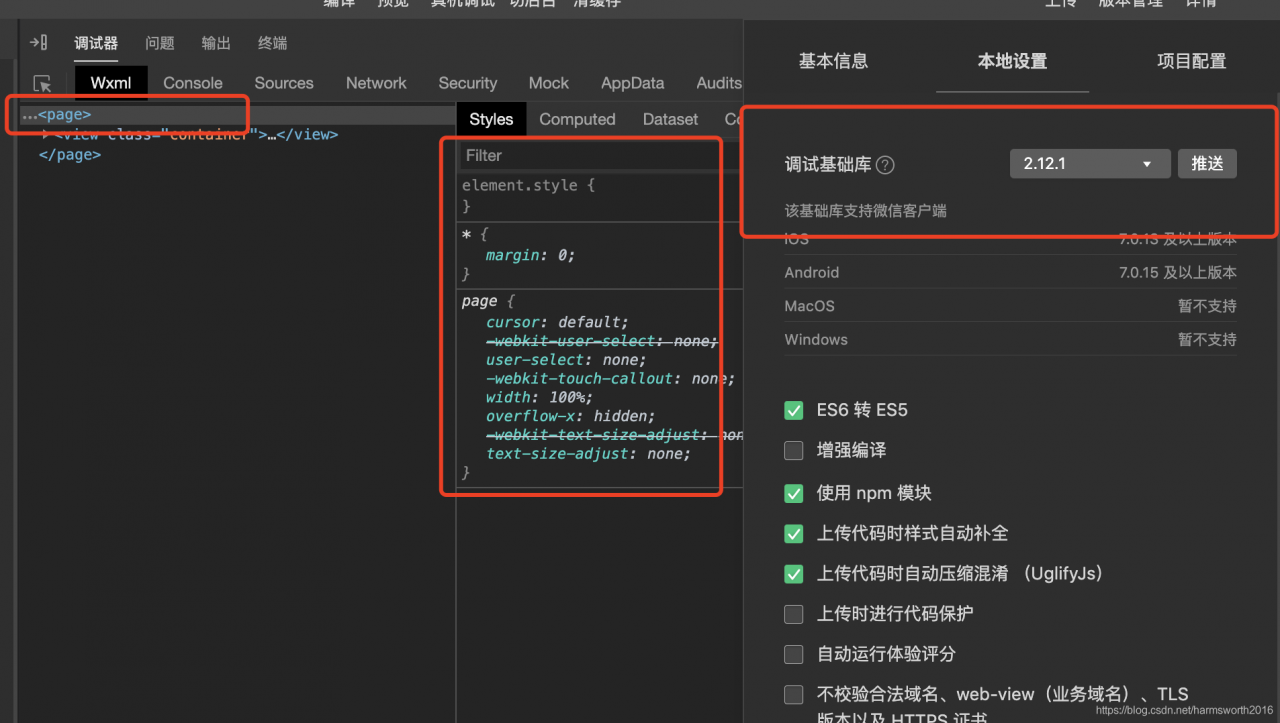Select the closing page tag line
This screenshot has width=1280, height=723.
pyautogui.click(x=69, y=155)
